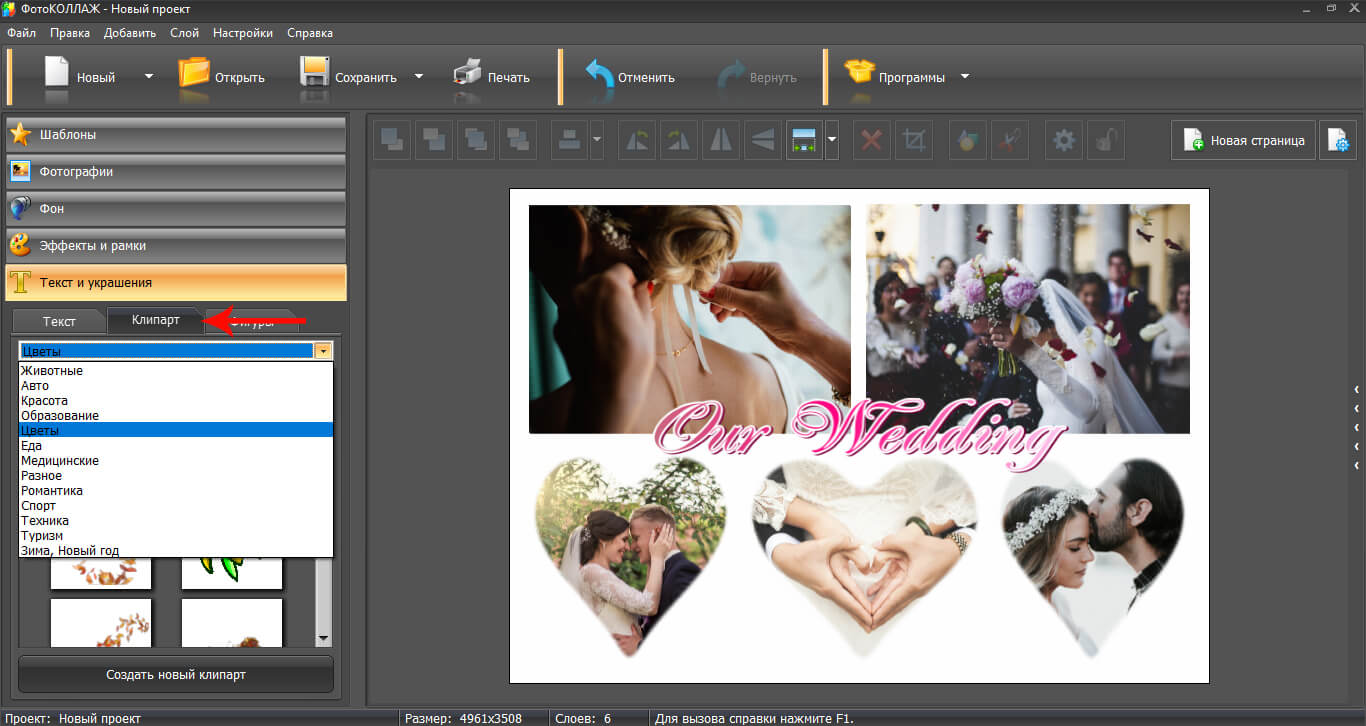Image resolution: width=1366 pixels, height=726 pixels.
Task: Click the Сохранить button
Action: tap(350, 77)
